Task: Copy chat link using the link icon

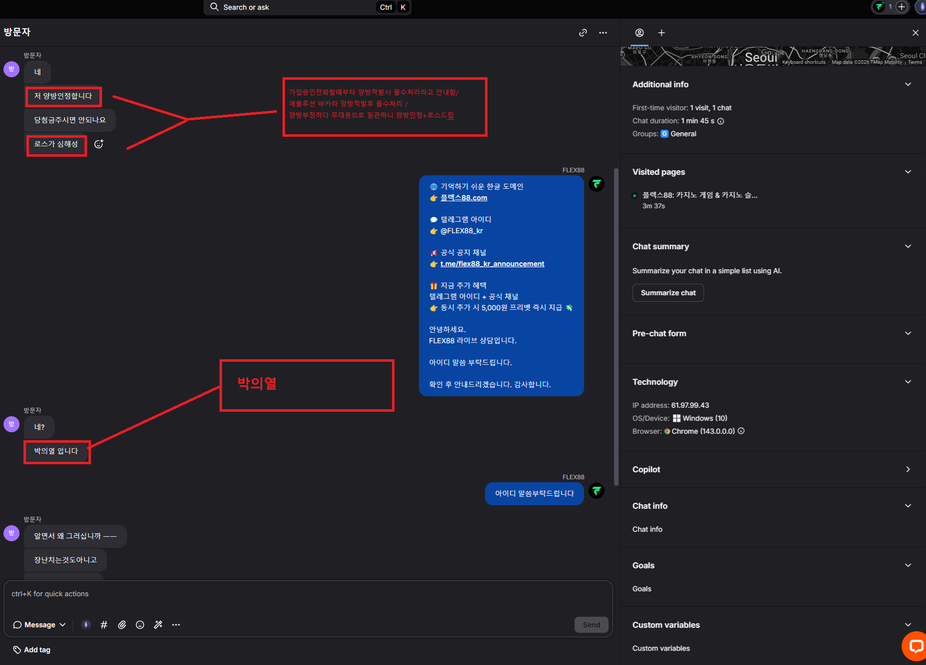Action: point(583,33)
